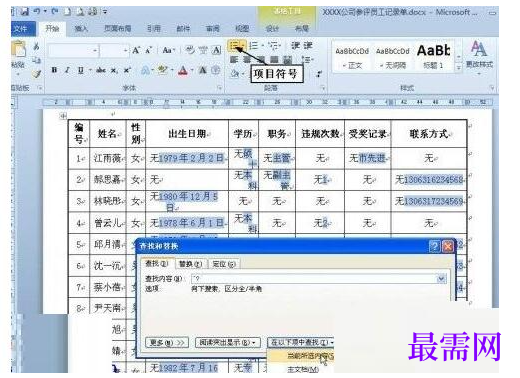Click the Undo icon in quick access toolbar
Screen dimensions: 520x378
point(37,12)
